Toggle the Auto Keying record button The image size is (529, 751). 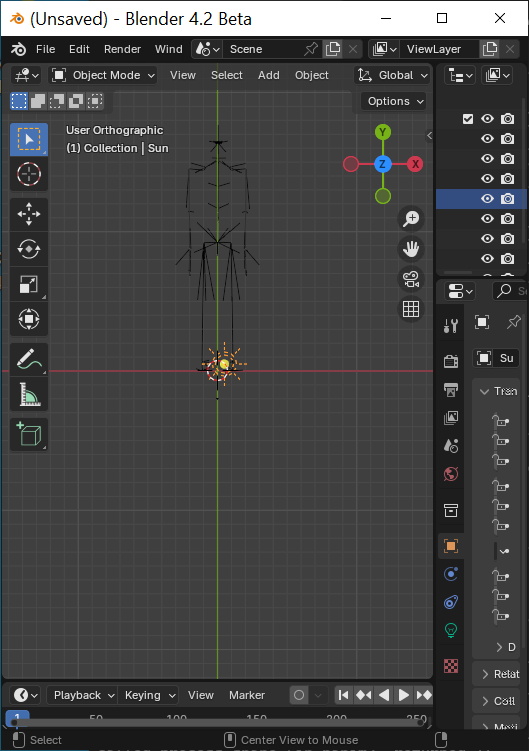[299, 695]
